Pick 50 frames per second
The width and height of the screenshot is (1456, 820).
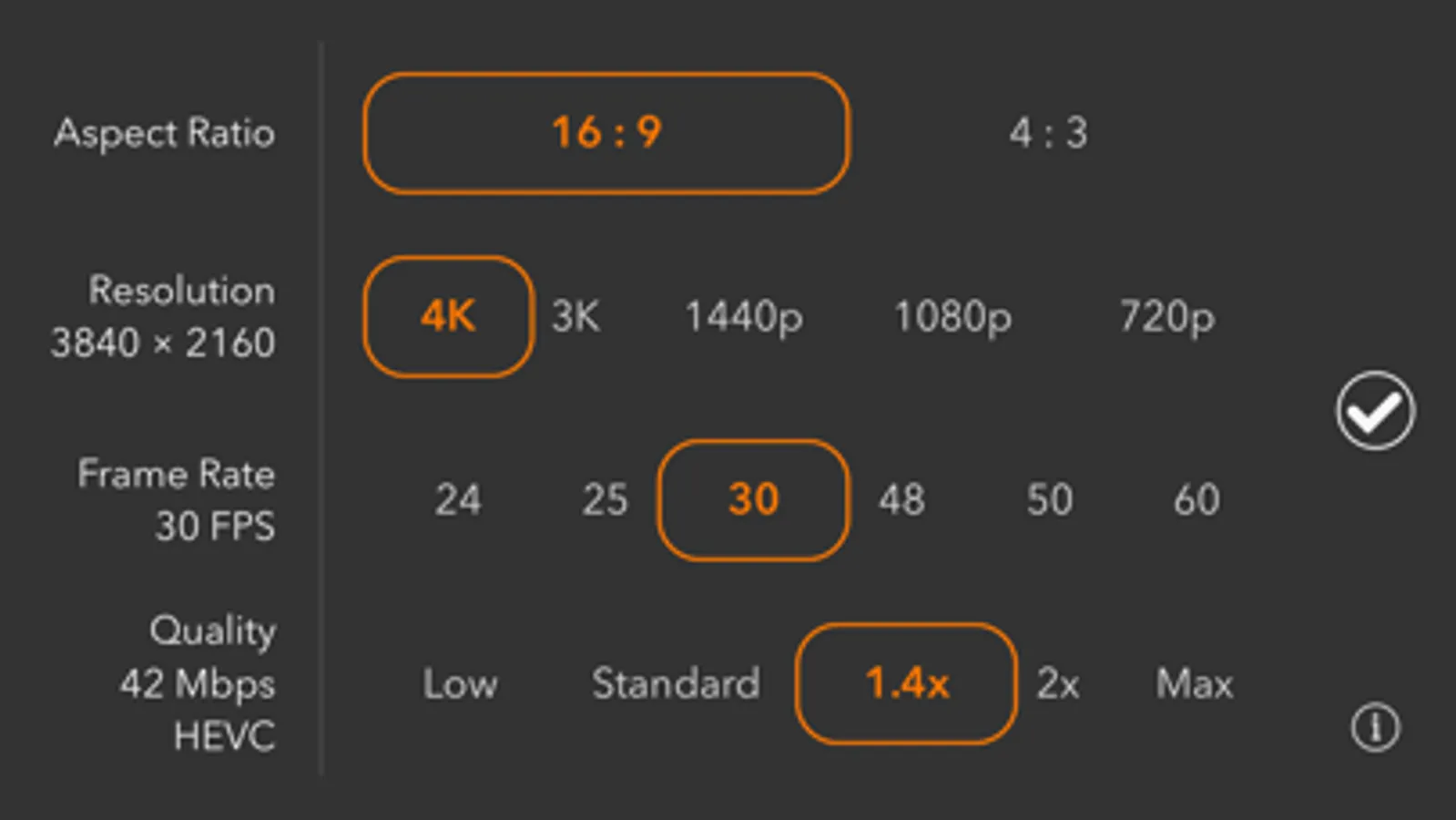(x=1049, y=499)
